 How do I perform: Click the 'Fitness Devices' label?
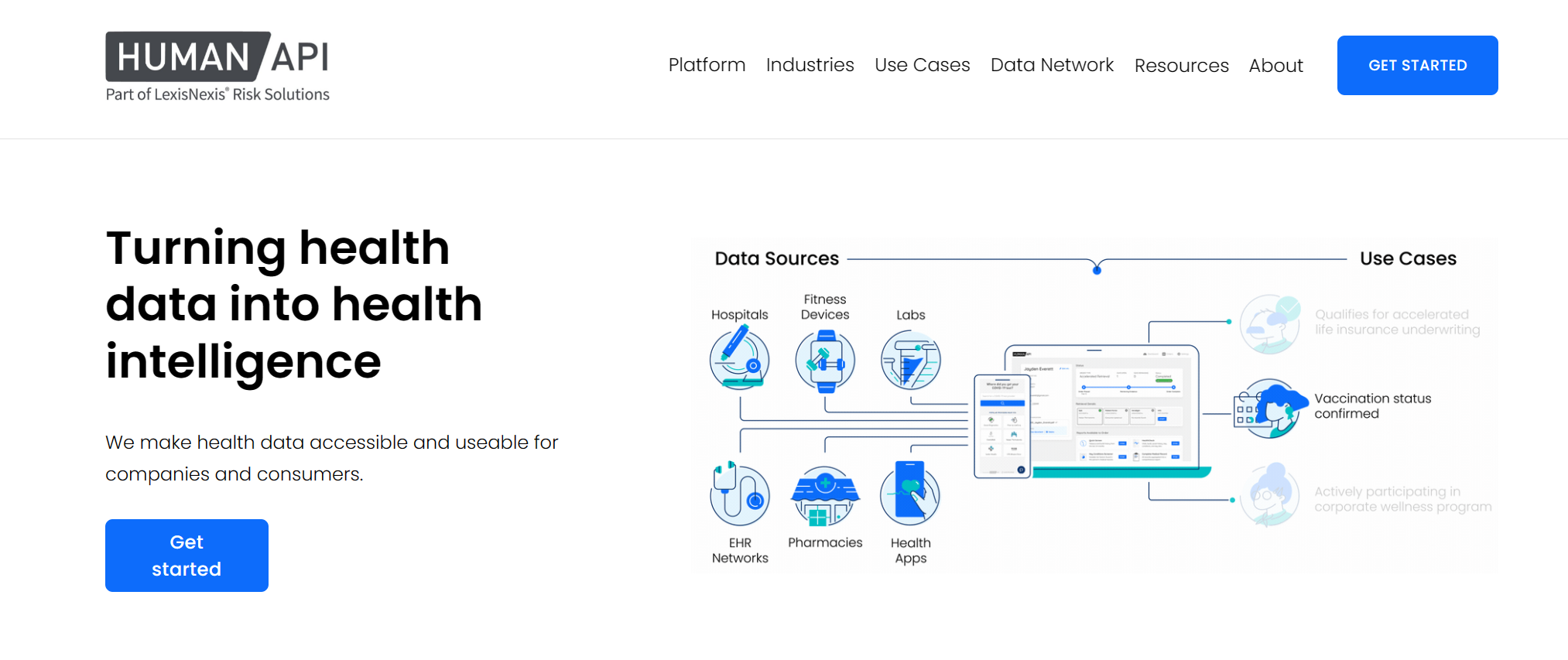[x=825, y=307]
